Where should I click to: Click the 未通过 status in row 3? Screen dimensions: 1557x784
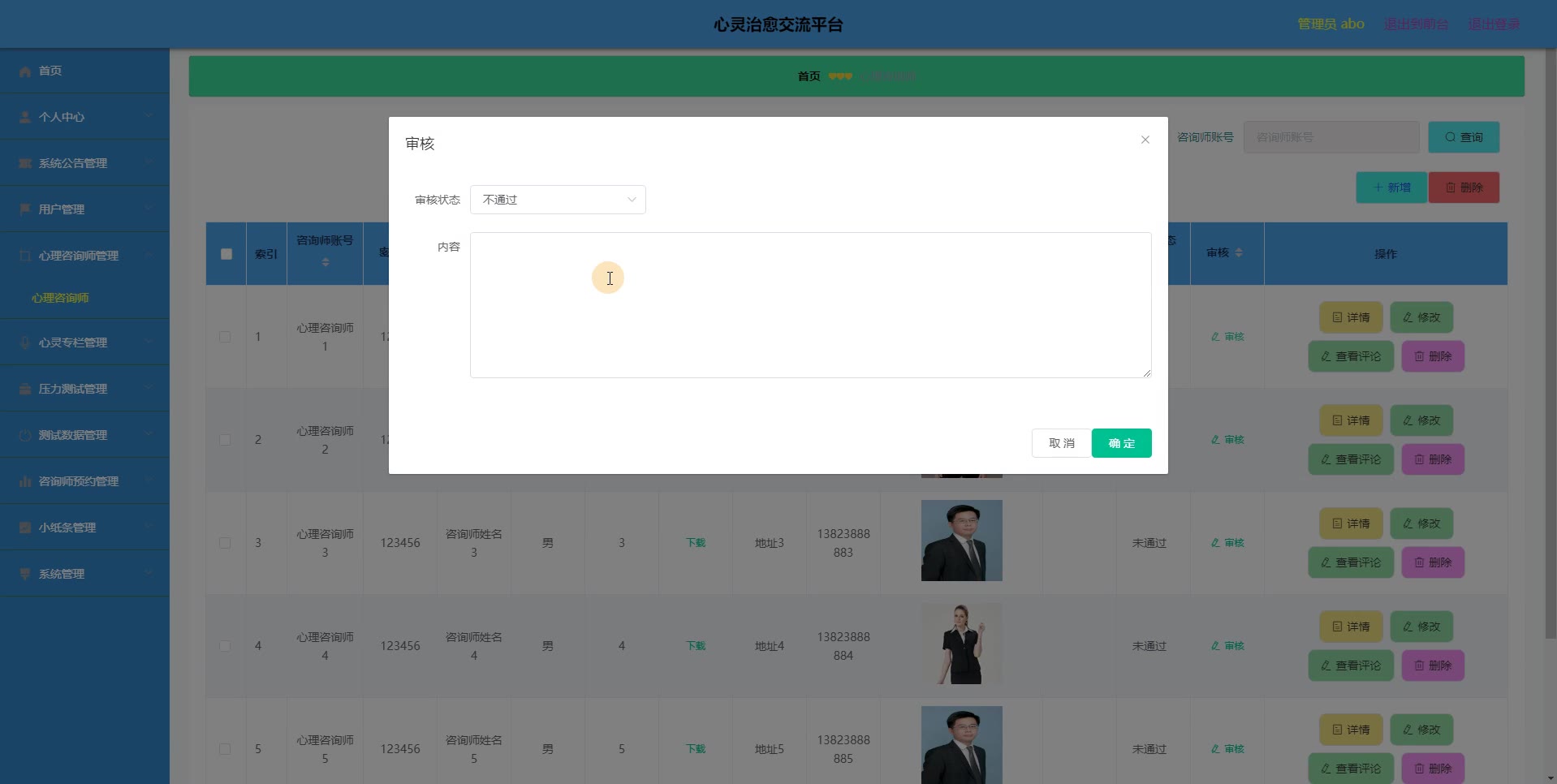point(1149,543)
